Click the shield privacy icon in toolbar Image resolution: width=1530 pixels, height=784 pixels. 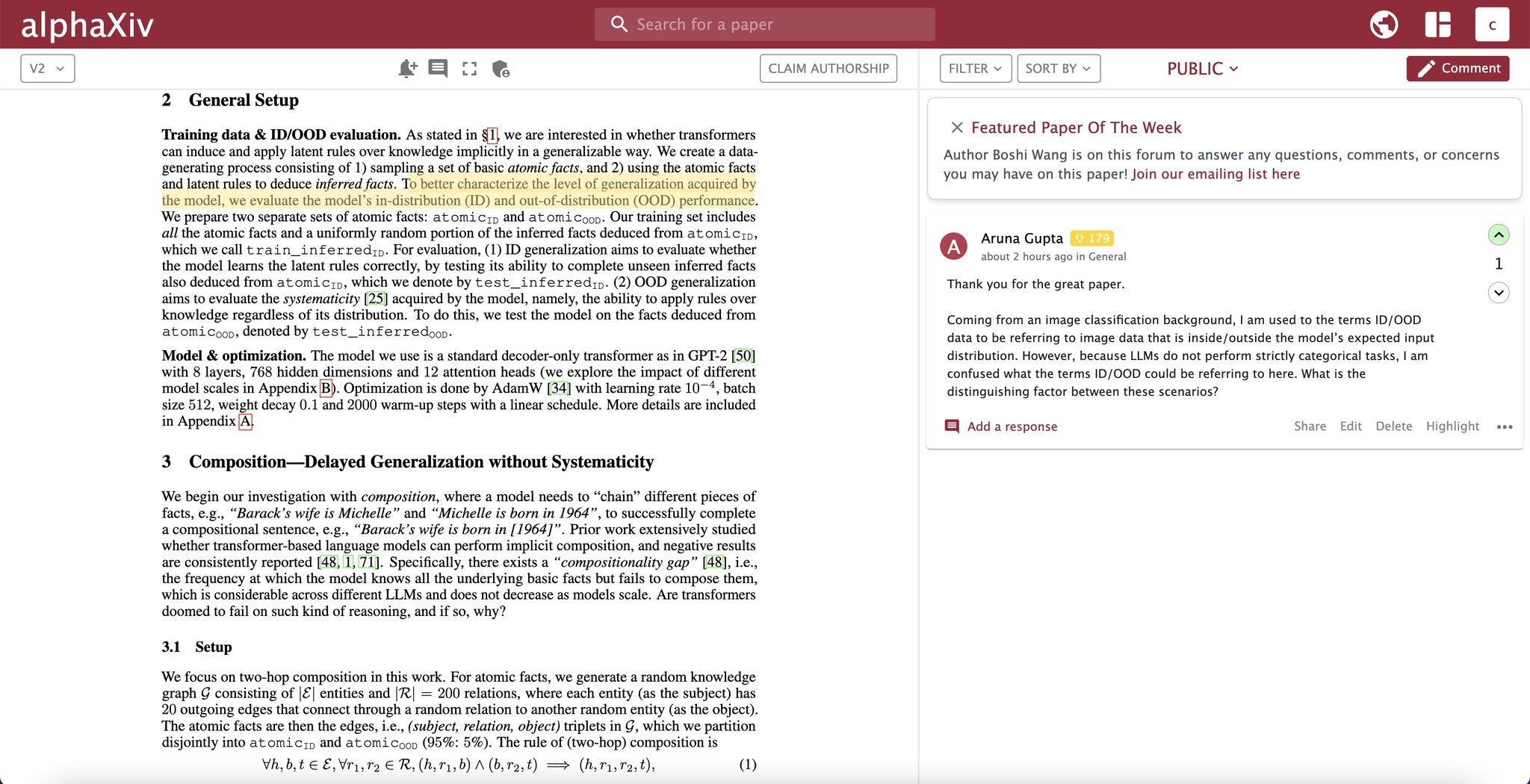coord(501,69)
